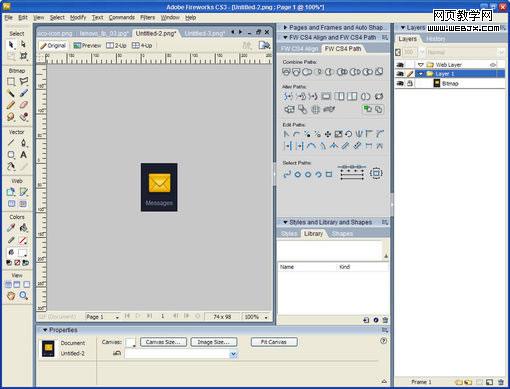Set default stroke and fill colors
The image size is (510, 389).
click(x=9, y=263)
